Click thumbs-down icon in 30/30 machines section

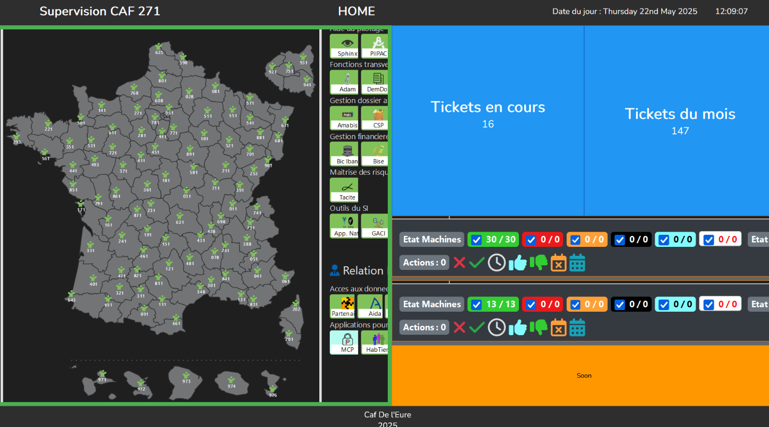pyautogui.click(x=538, y=263)
